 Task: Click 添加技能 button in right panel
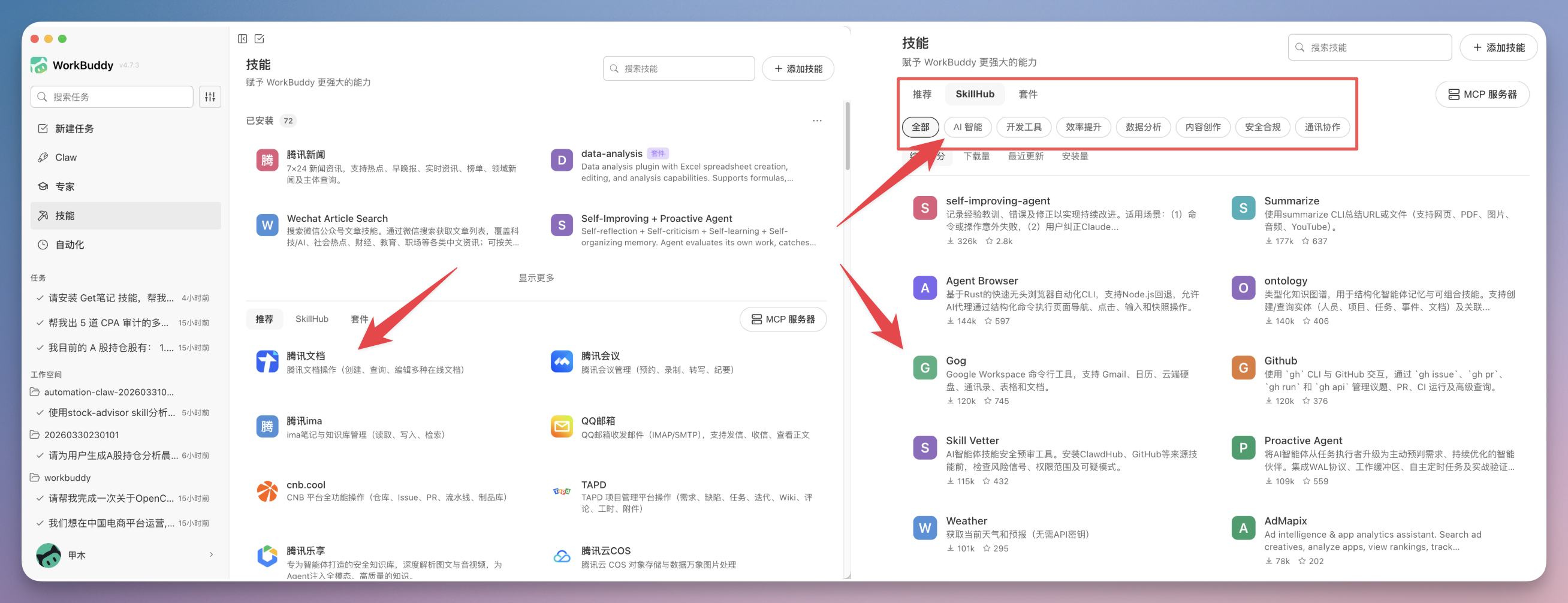pos(1498,47)
